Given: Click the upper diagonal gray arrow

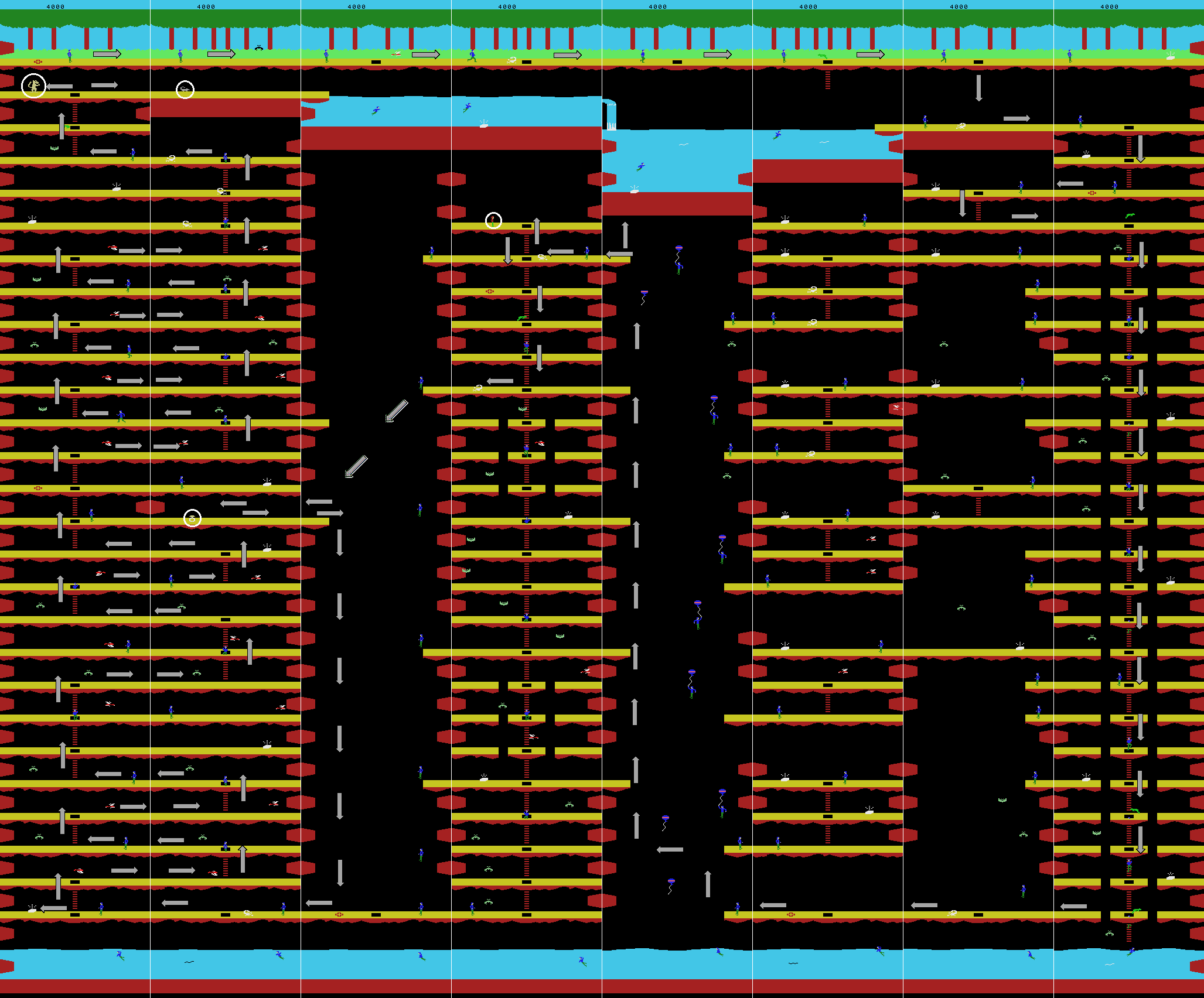Looking at the screenshot, I should coord(397,411).
